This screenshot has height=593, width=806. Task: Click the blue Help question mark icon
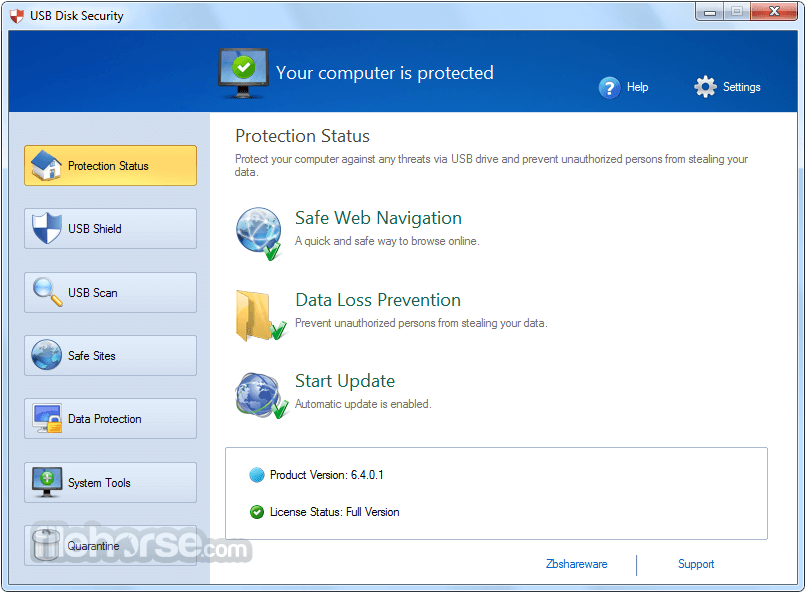tap(609, 87)
